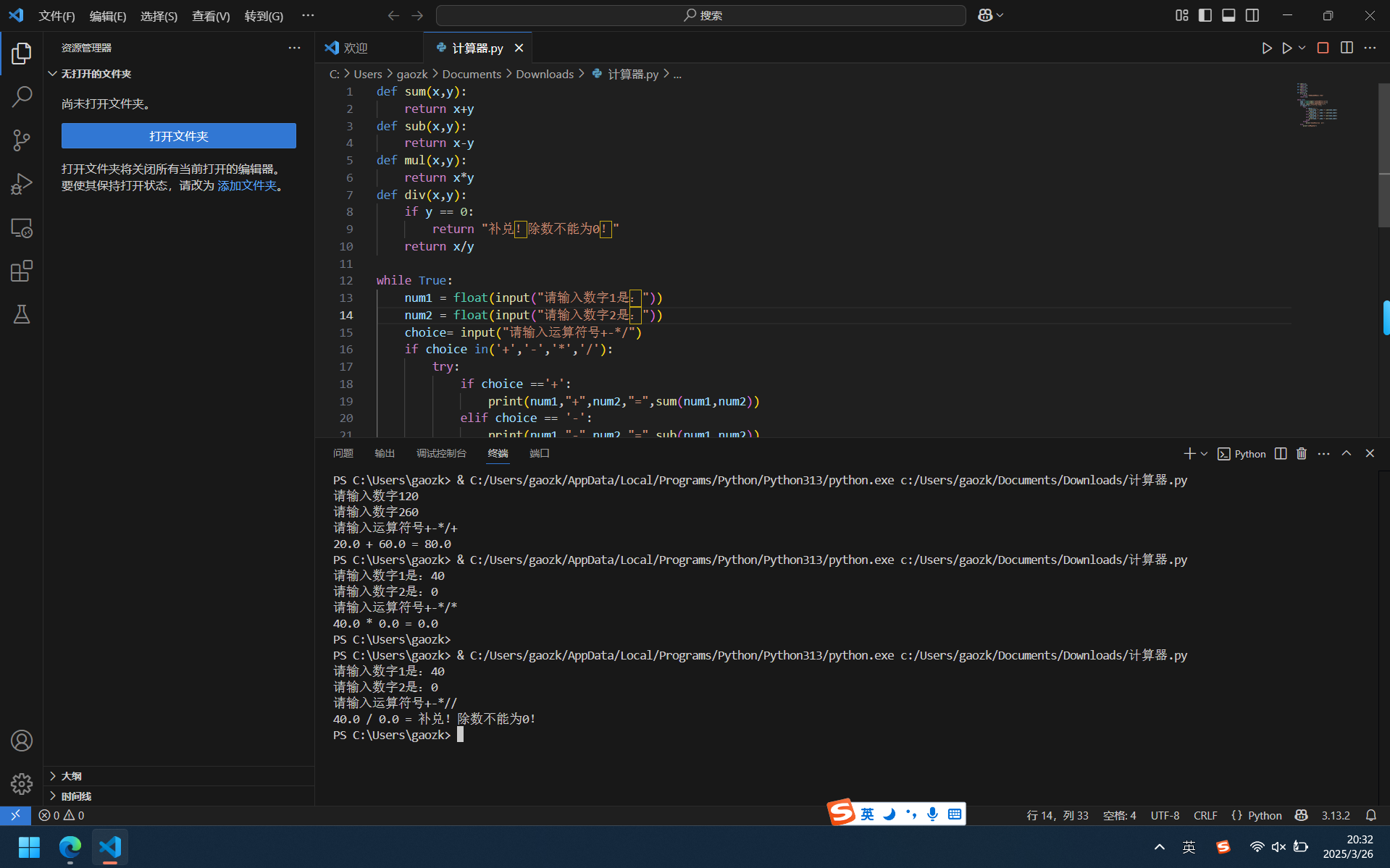Open the run button dropdown arrow
The width and height of the screenshot is (1390, 868).
coord(1302,48)
